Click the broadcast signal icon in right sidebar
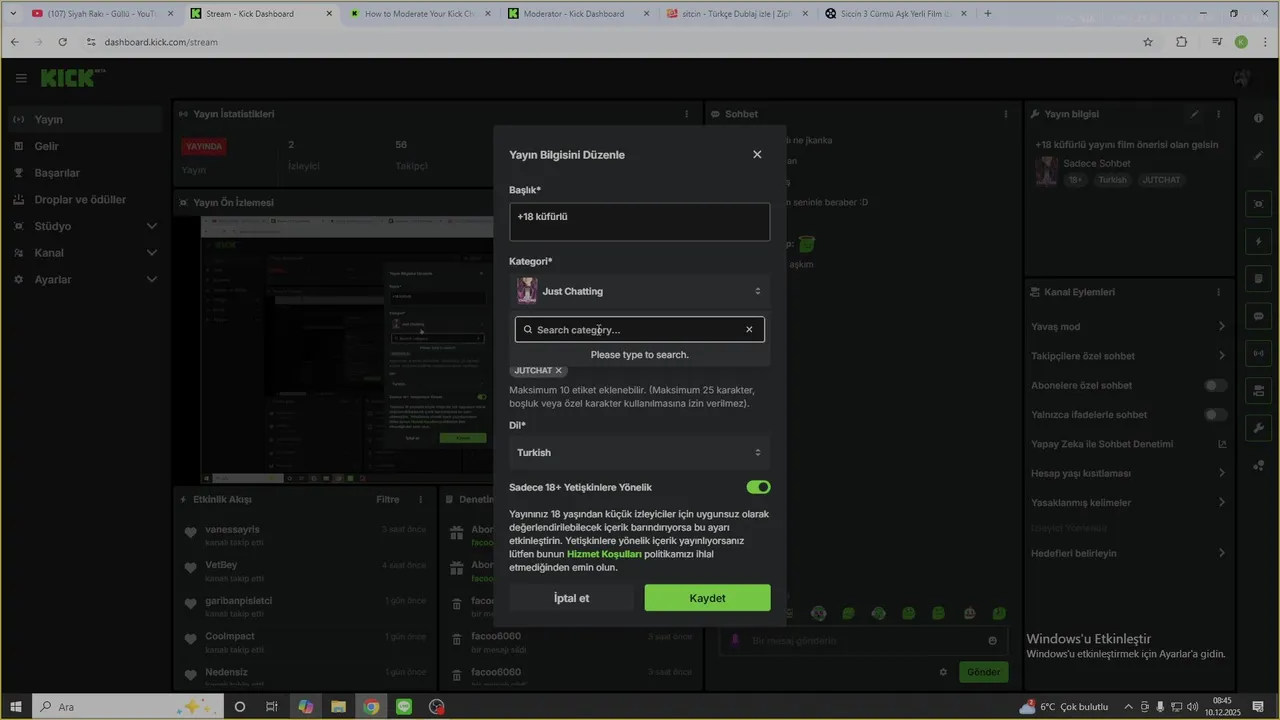 [x=1259, y=353]
